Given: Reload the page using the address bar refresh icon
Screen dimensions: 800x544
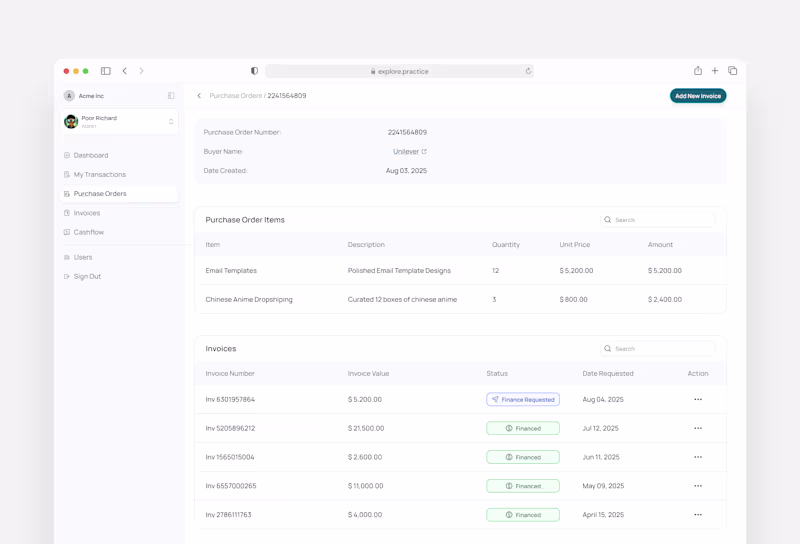Looking at the screenshot, I should click(528, 71).
